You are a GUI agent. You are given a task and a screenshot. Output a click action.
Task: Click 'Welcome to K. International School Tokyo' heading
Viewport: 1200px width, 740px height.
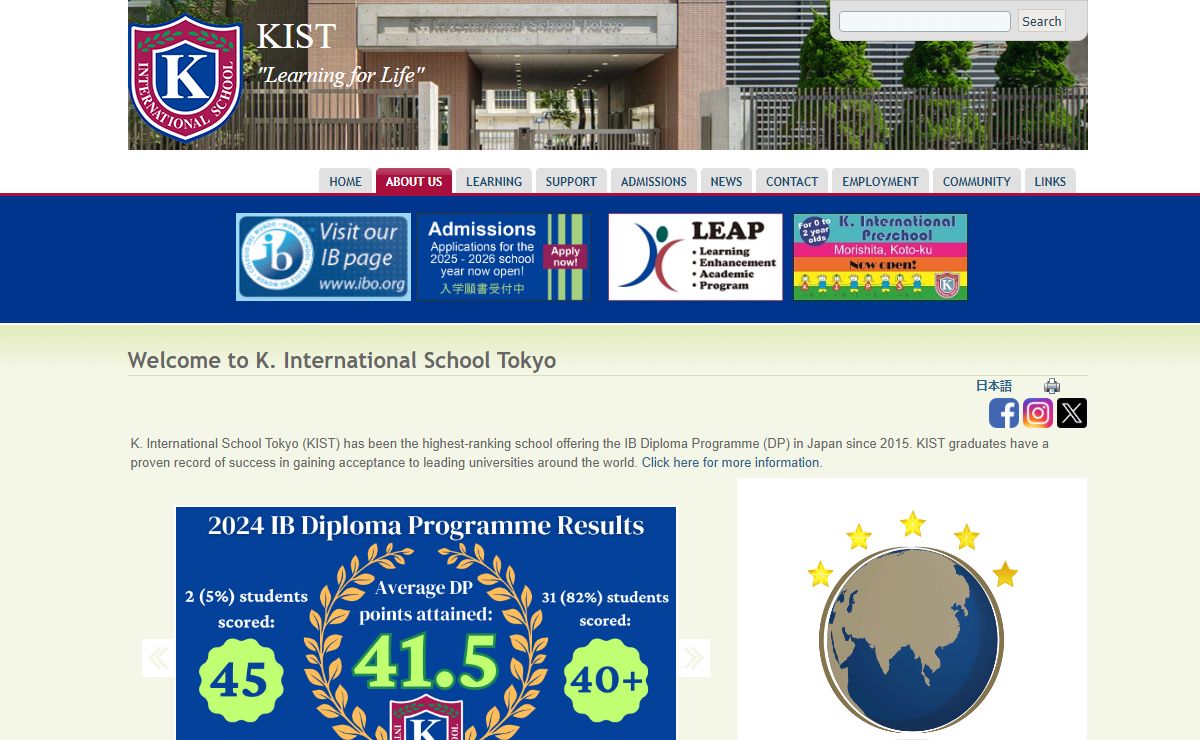point(342,360)
